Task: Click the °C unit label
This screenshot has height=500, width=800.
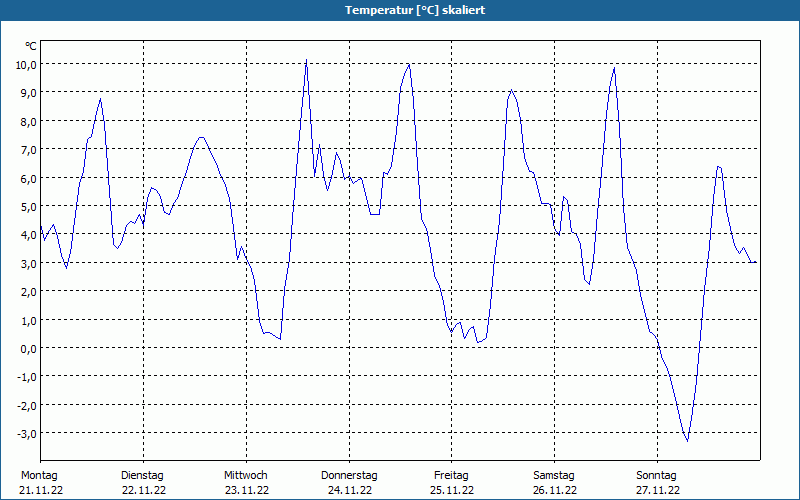Action: tap(31, 46)
